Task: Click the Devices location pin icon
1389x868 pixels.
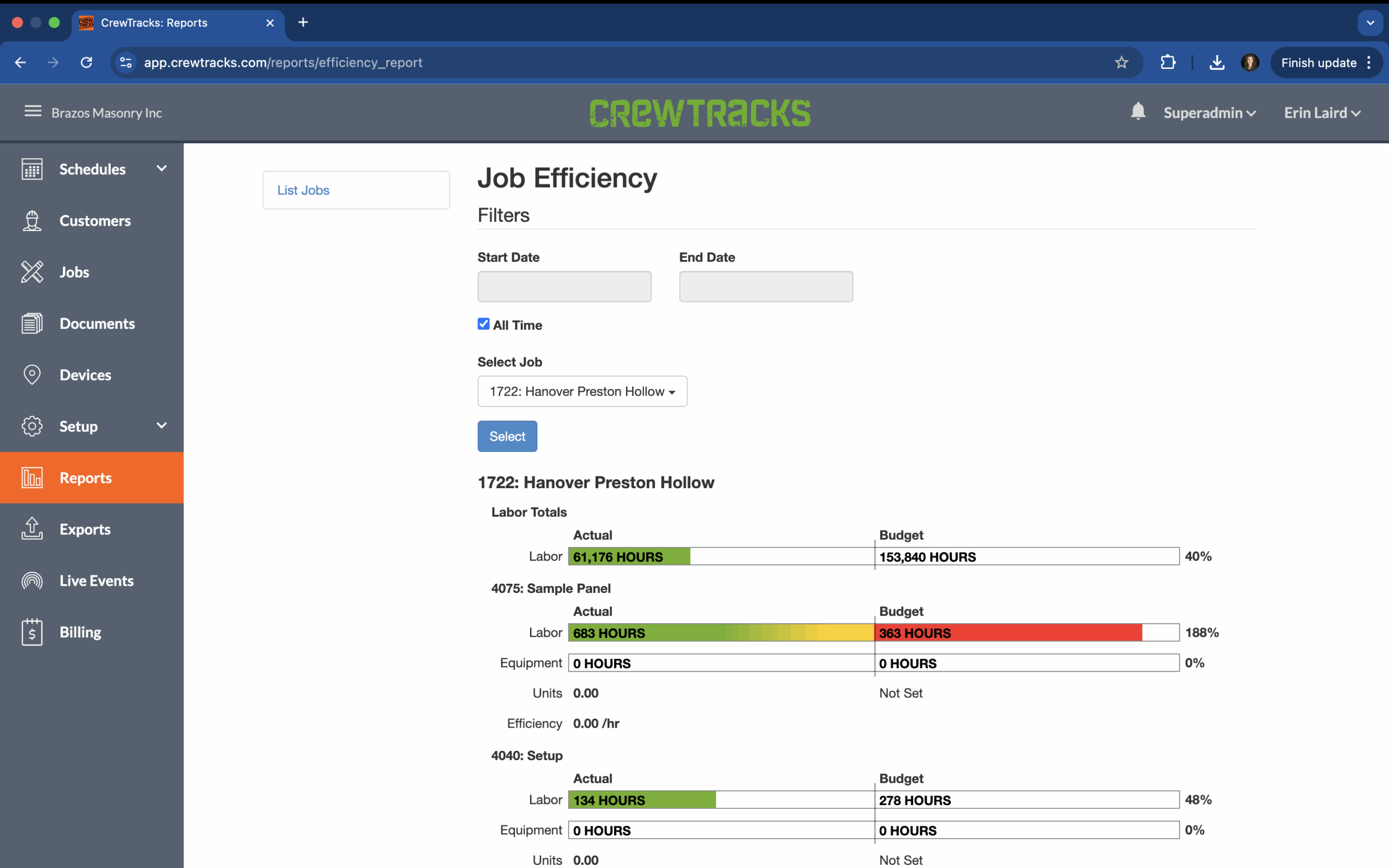Action: click(32, 375)
